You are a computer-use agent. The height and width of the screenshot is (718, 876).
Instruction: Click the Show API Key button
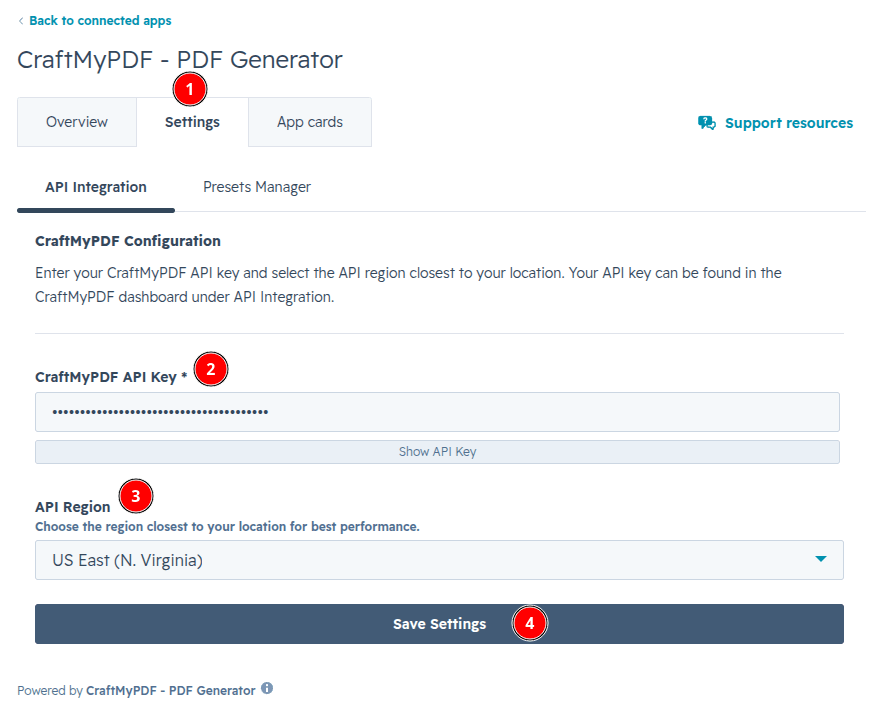coord(437,451)
